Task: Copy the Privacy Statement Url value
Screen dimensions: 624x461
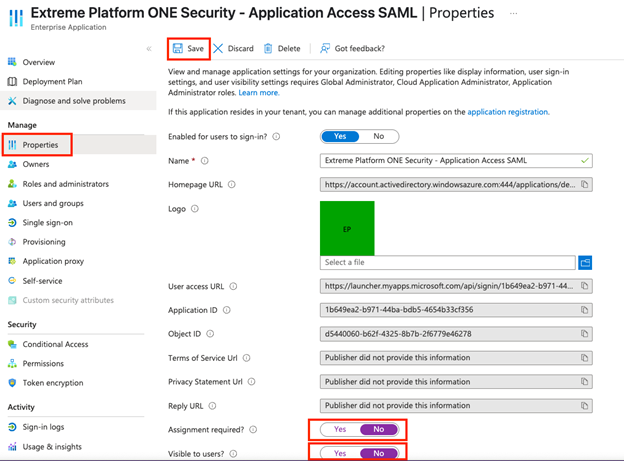Action: tap(584, 382)
